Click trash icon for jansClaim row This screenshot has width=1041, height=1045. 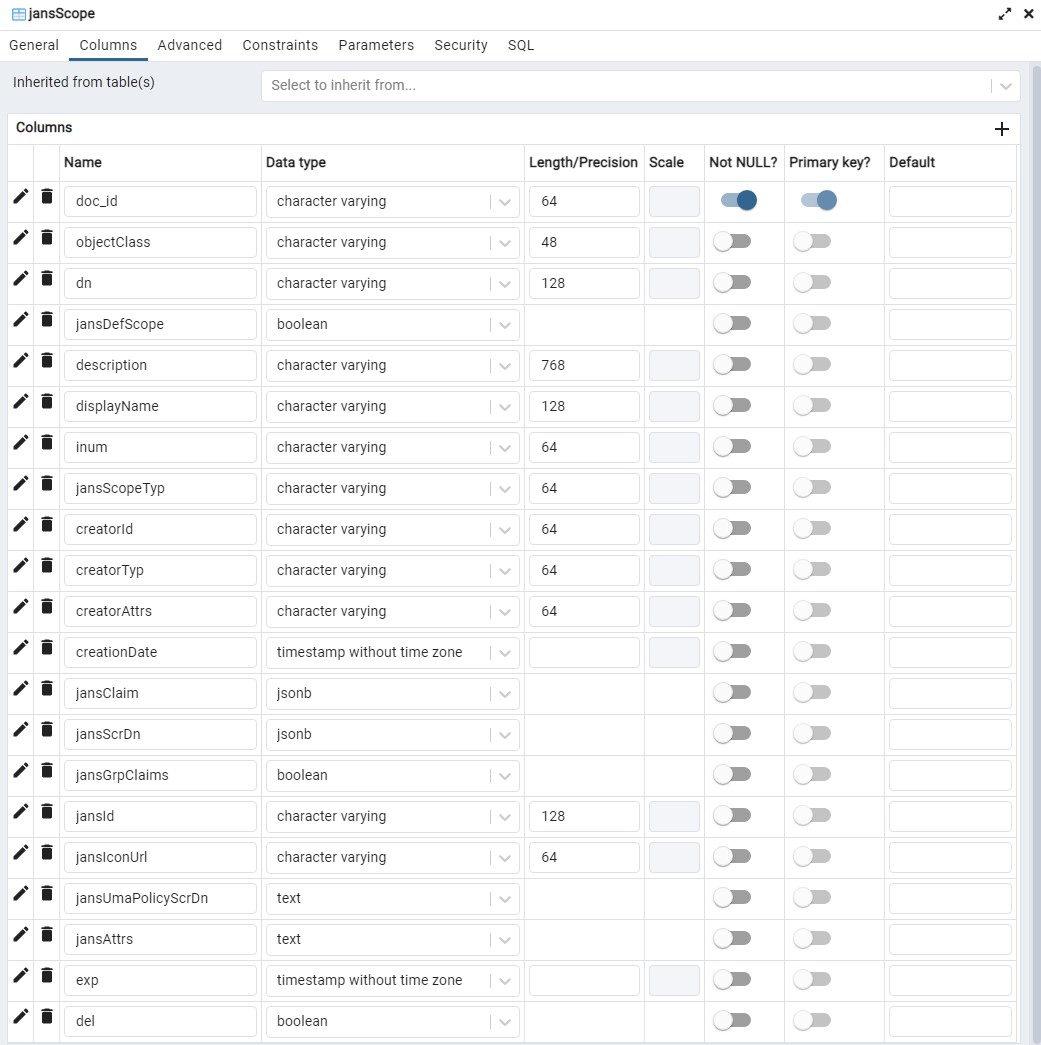tap(47, 689)
